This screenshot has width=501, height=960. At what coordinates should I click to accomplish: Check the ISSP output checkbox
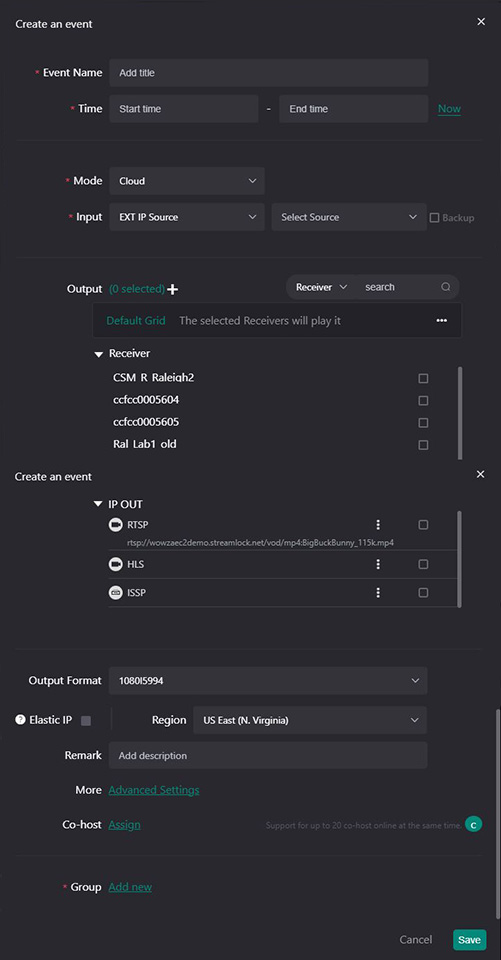coord(423,593)
